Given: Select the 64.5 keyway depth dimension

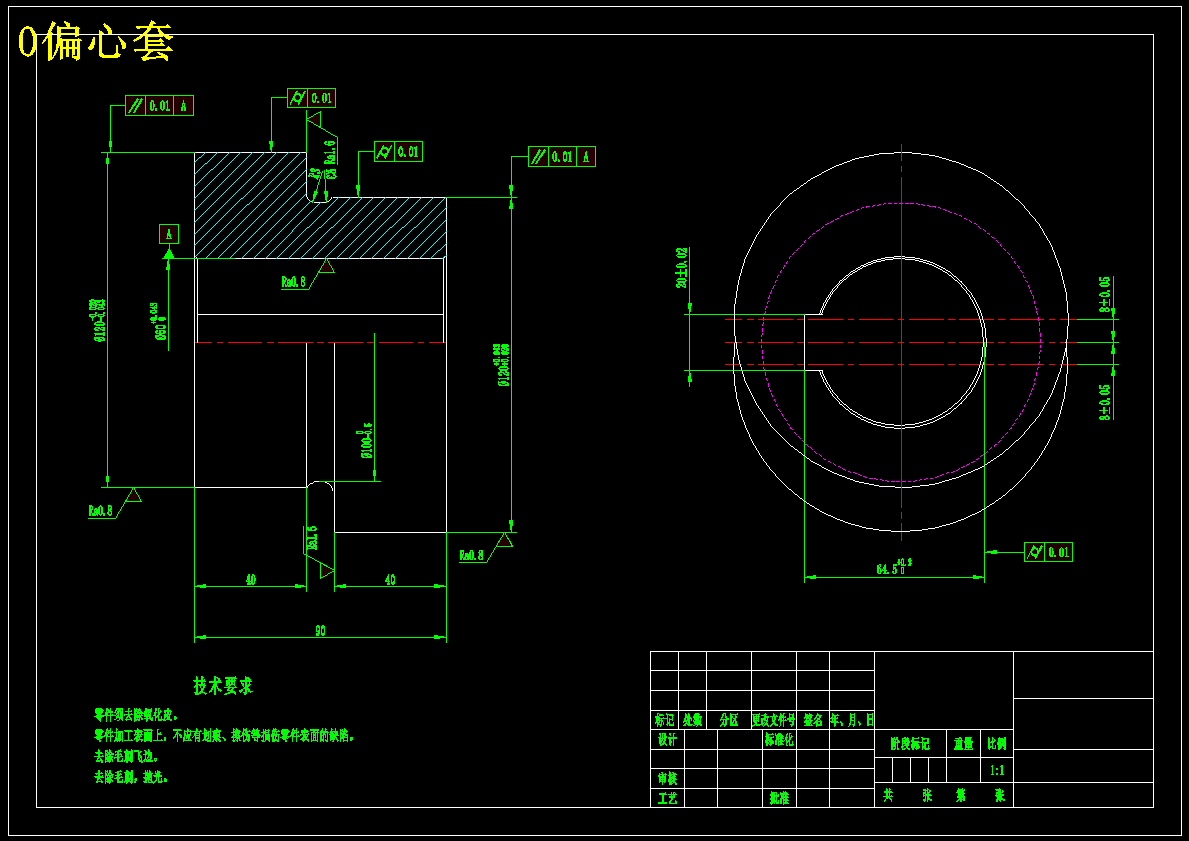Looking at the screenshot, I should (x=895, y=567).
